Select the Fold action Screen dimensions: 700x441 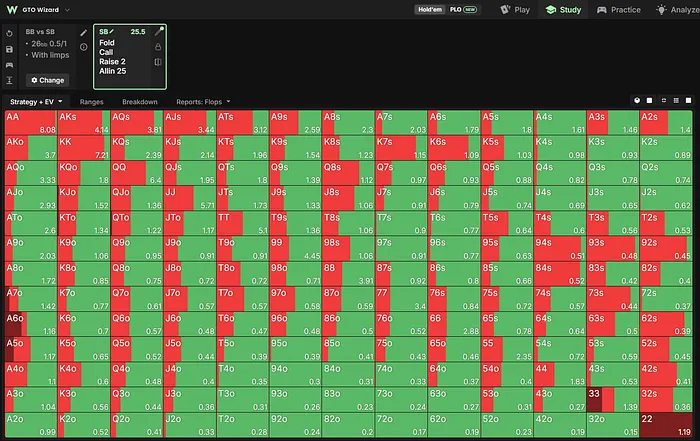(x=107, y=43)
